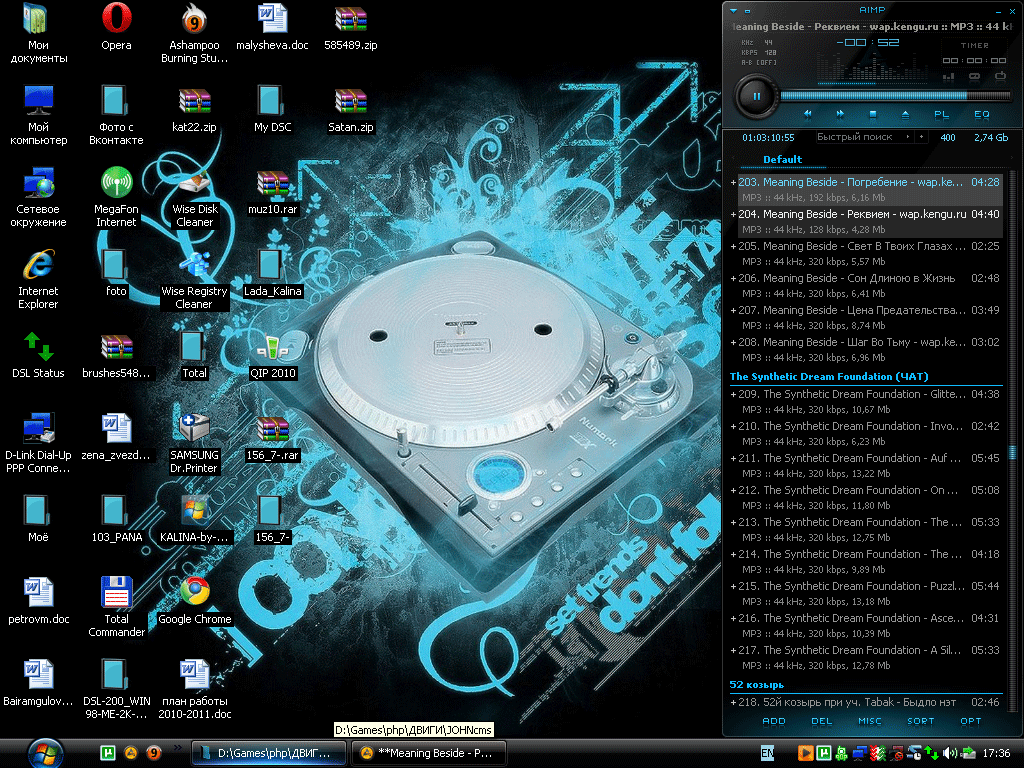Expand the hidden quick launch chevron
The height and width of the screenshot is (768, 1024).
pyautogui.click(x=178, y=747)
